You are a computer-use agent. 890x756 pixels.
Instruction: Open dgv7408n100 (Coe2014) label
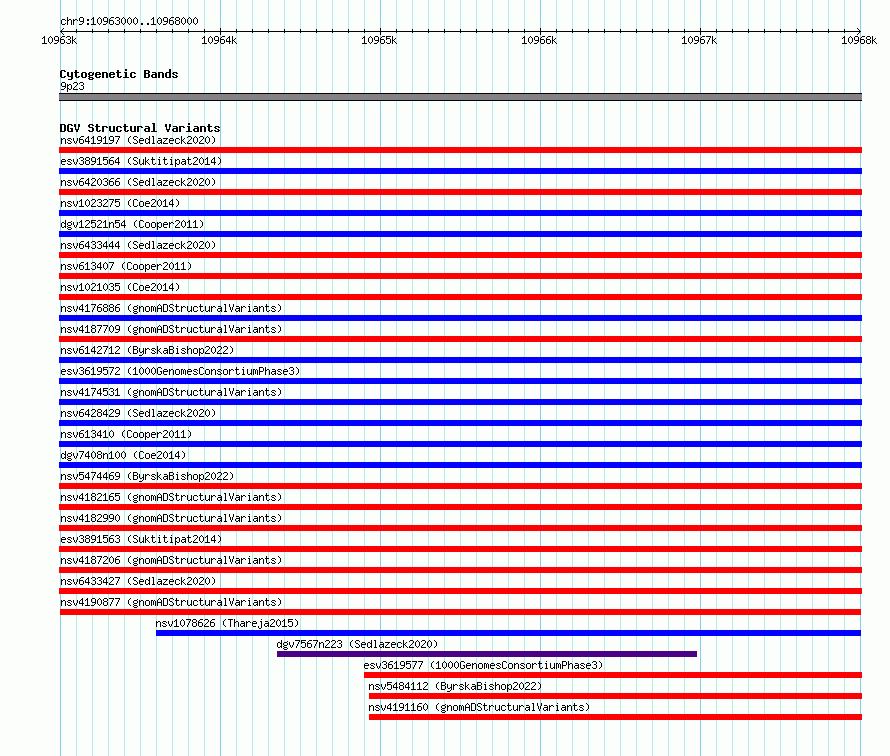[123, 455]
